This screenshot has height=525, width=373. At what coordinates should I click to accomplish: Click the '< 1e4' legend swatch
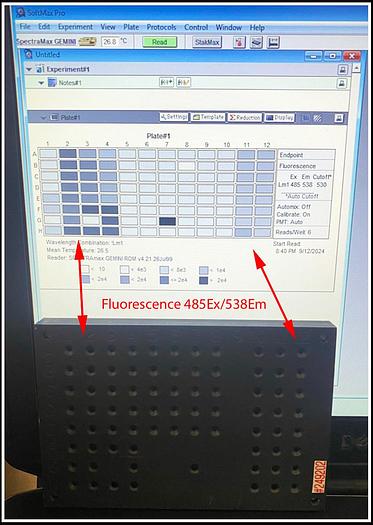click(204, 270)
